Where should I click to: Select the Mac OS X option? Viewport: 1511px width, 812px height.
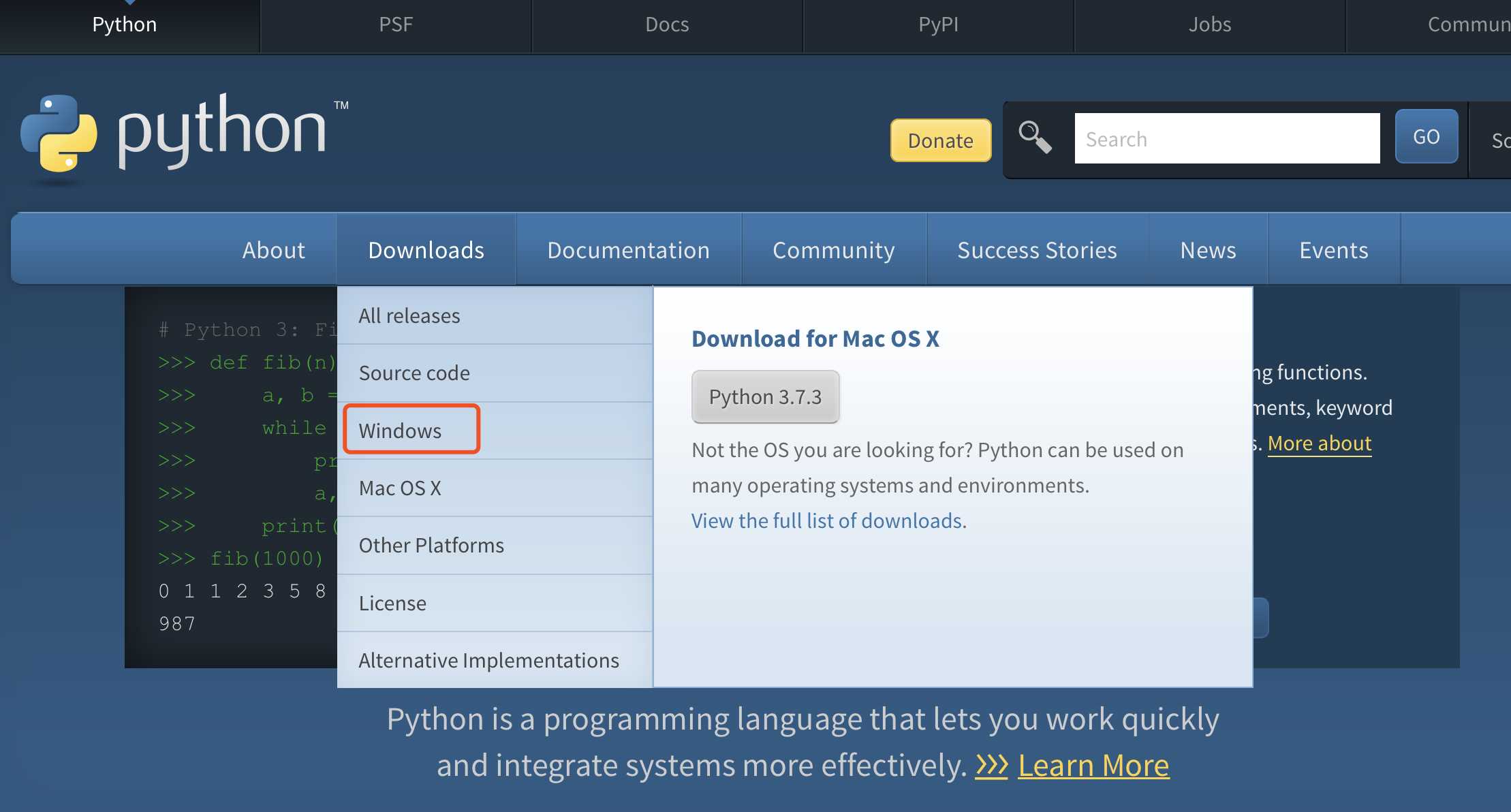coord(401,488)
